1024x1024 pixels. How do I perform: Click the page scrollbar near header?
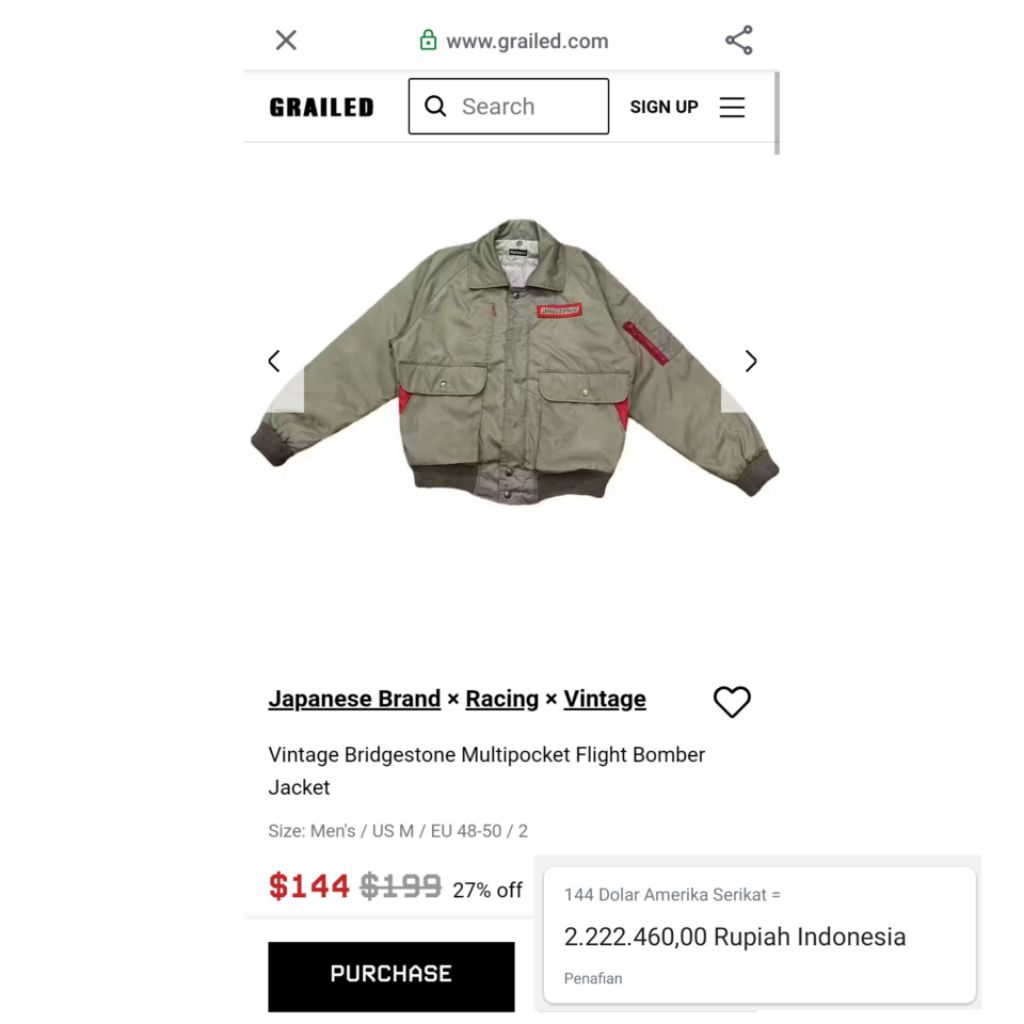[x=776, y=113]
